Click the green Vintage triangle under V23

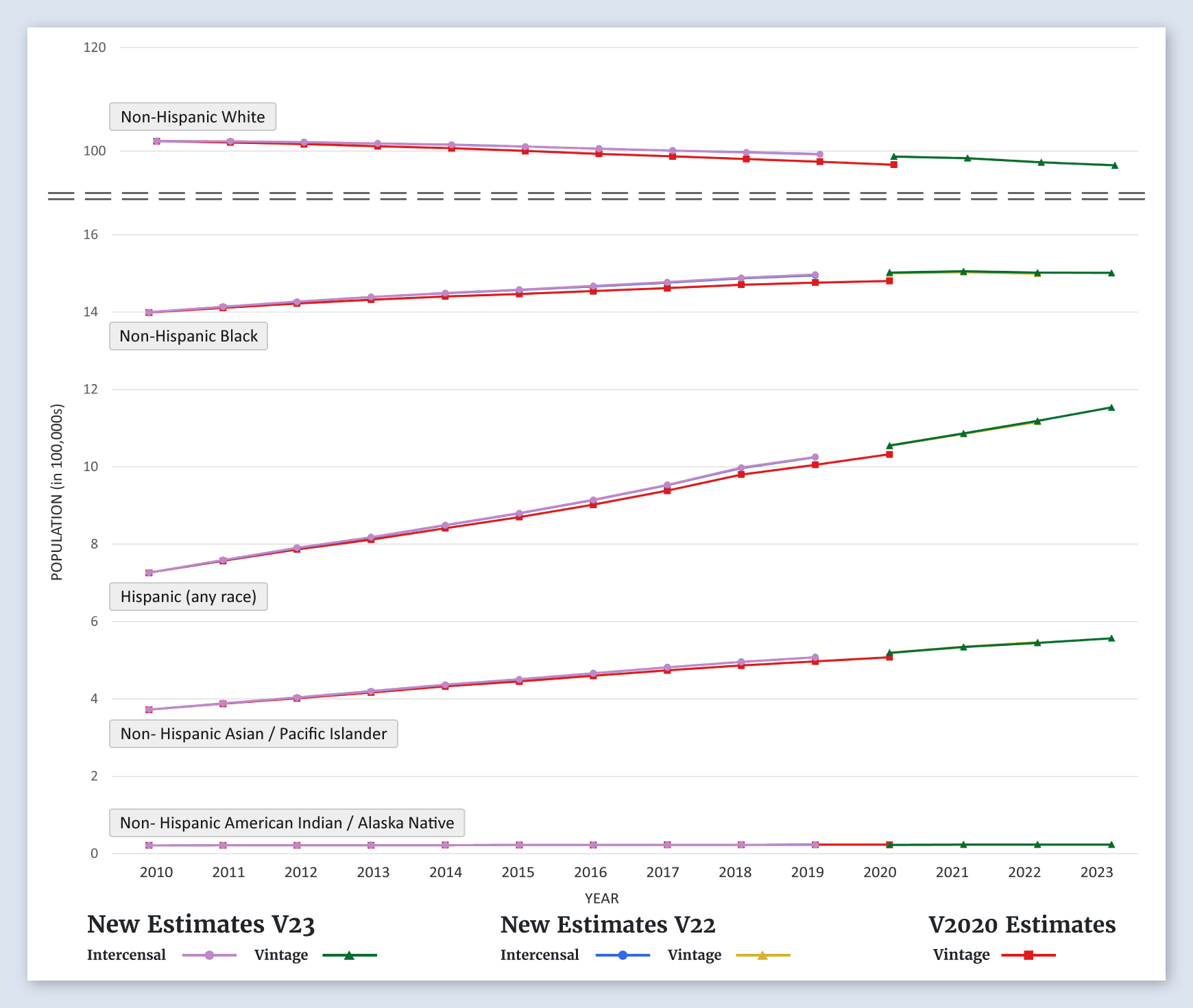pos(349,955)
